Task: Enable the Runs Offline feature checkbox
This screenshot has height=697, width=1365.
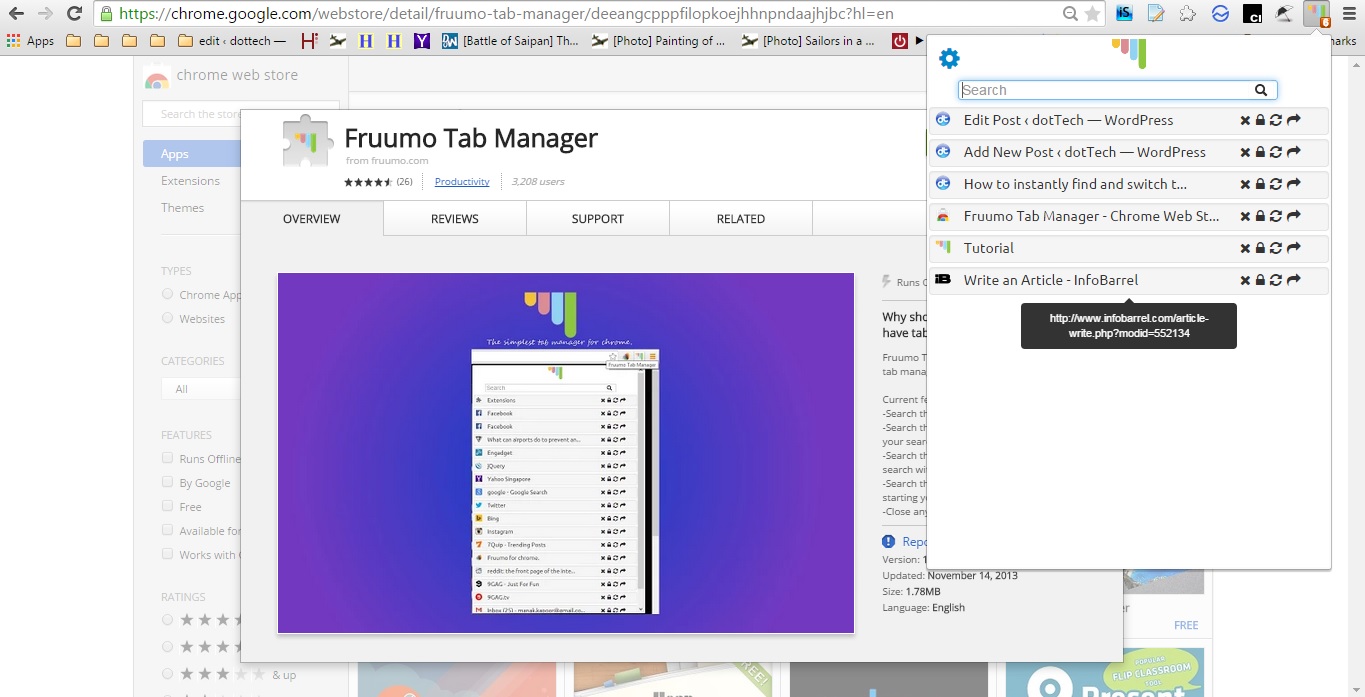Action: tap(167, 459)
